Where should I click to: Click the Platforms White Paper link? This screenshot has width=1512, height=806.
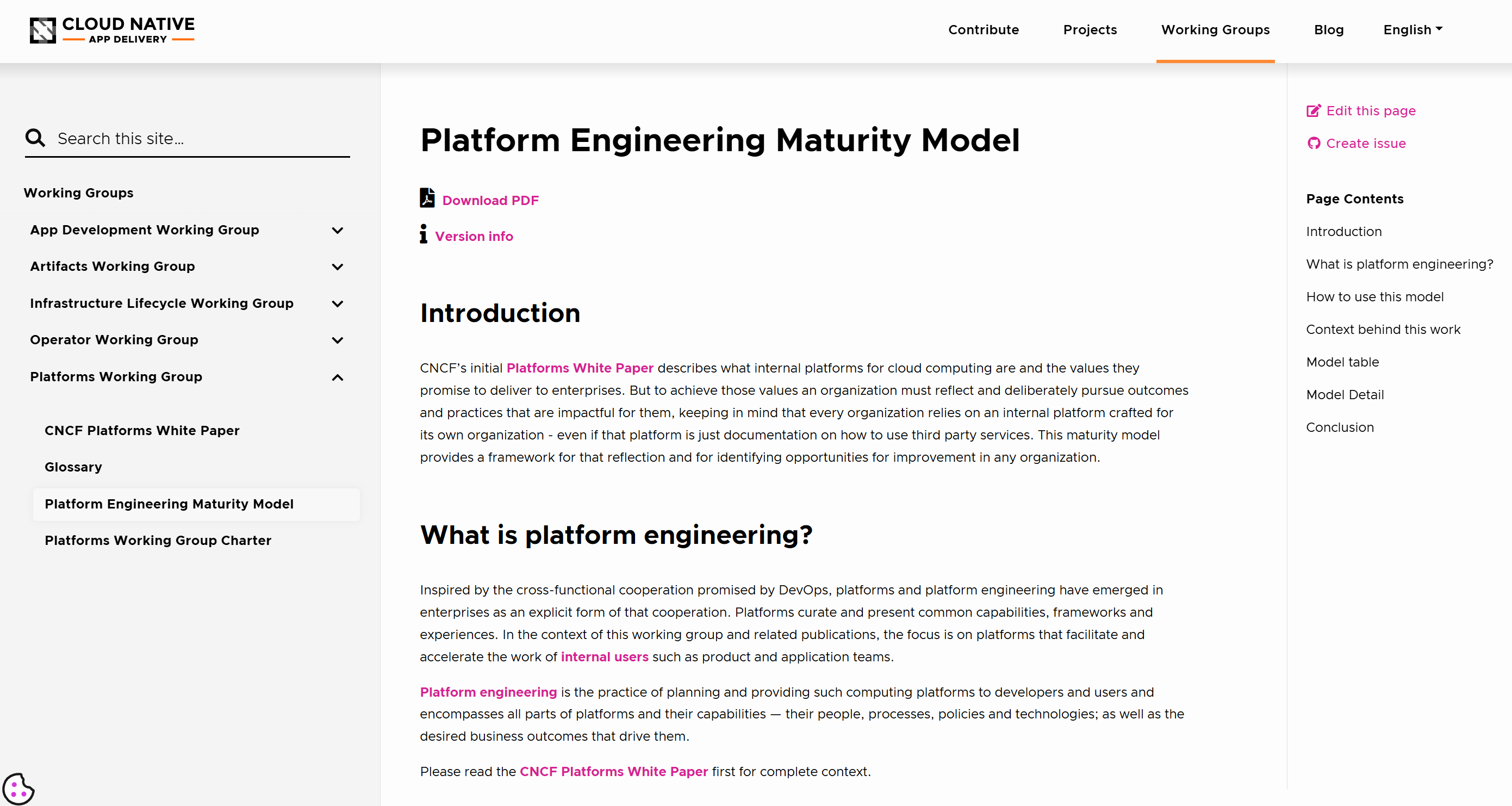point(580,368)
